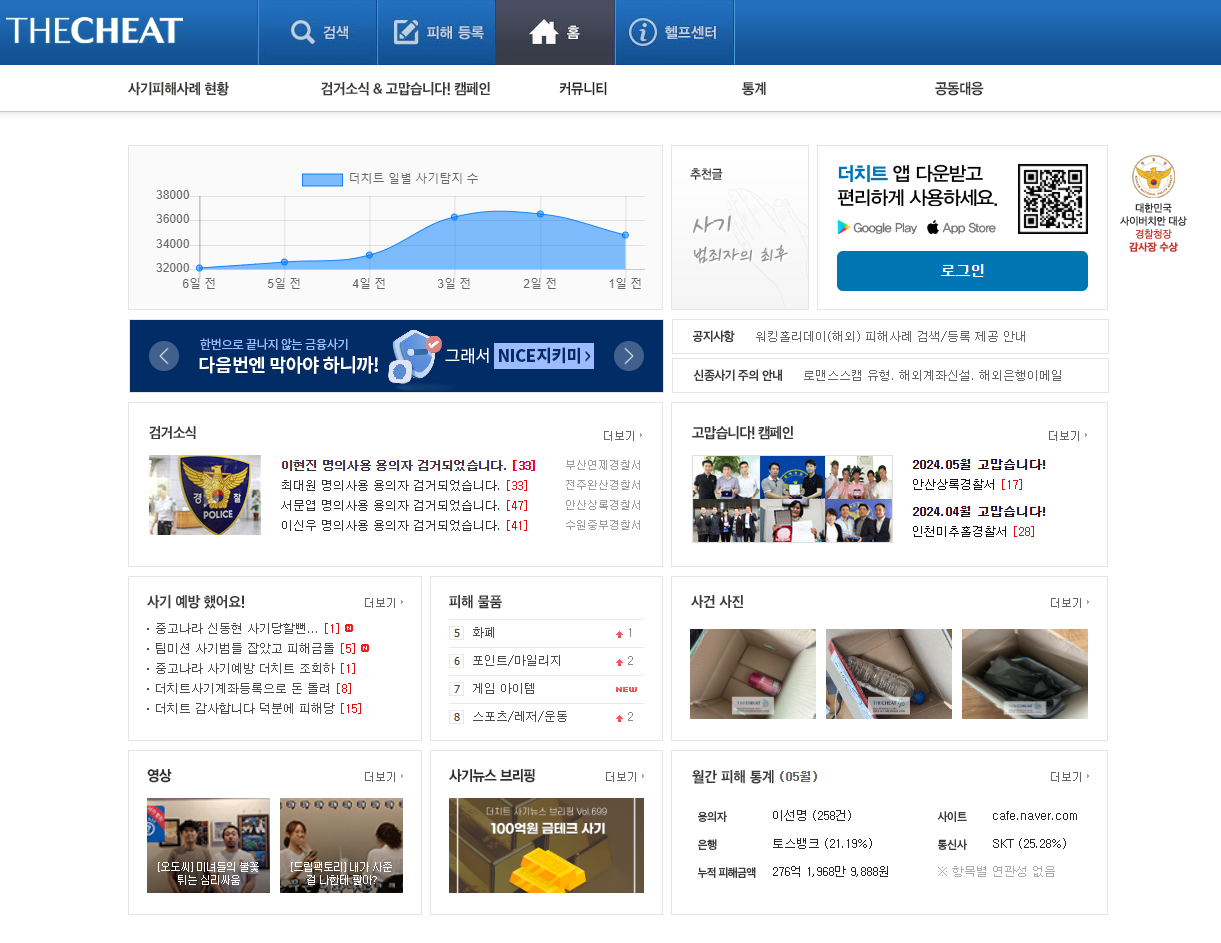Click the campaign photo collage thumbnail
The width and height of the screenshot is (1221, 943).
(792, 499)
